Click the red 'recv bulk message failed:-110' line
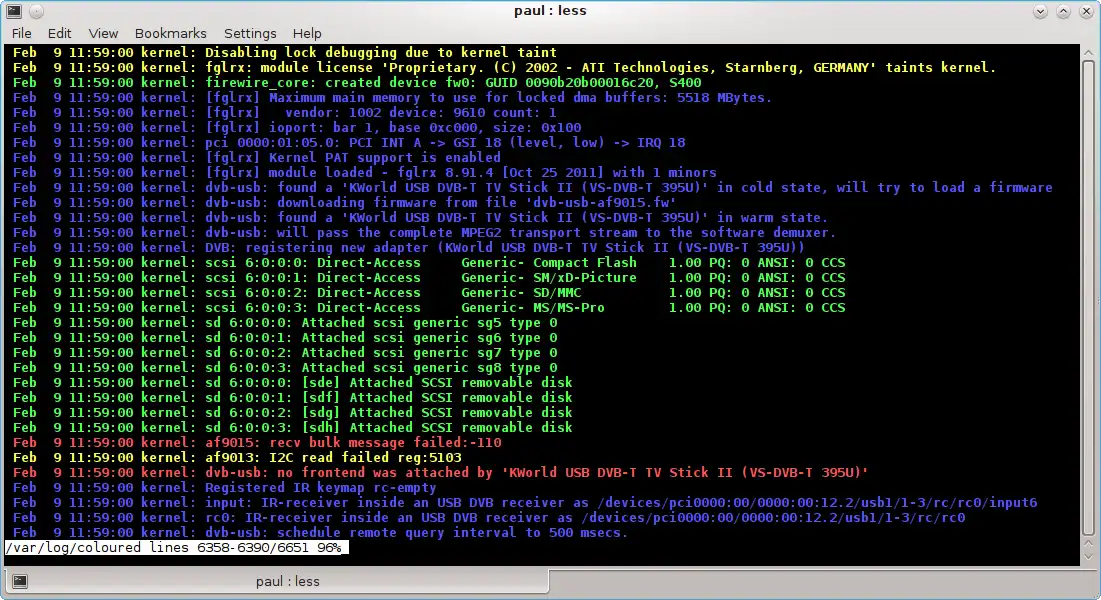Screen dimensions: 1101x600 [257, 442]
